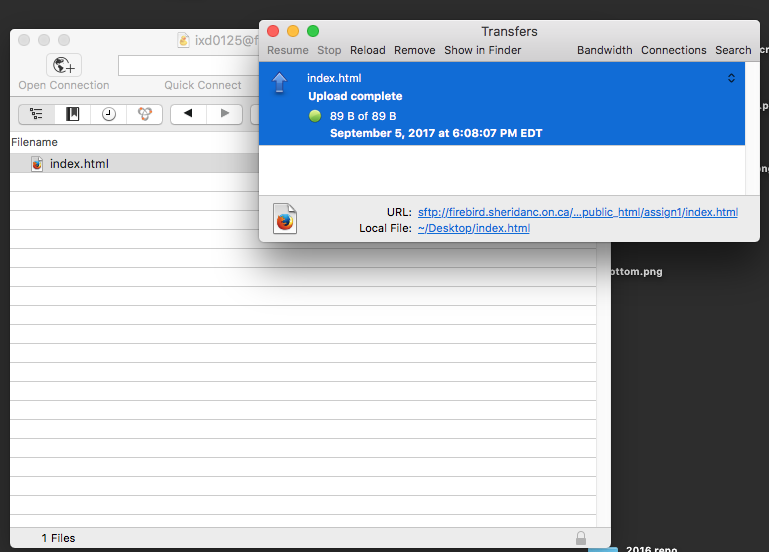The height and width of the screenshot is (552, 769).
Task: Click the index.html file icon in Transfers footer
Action: [285, 219]
